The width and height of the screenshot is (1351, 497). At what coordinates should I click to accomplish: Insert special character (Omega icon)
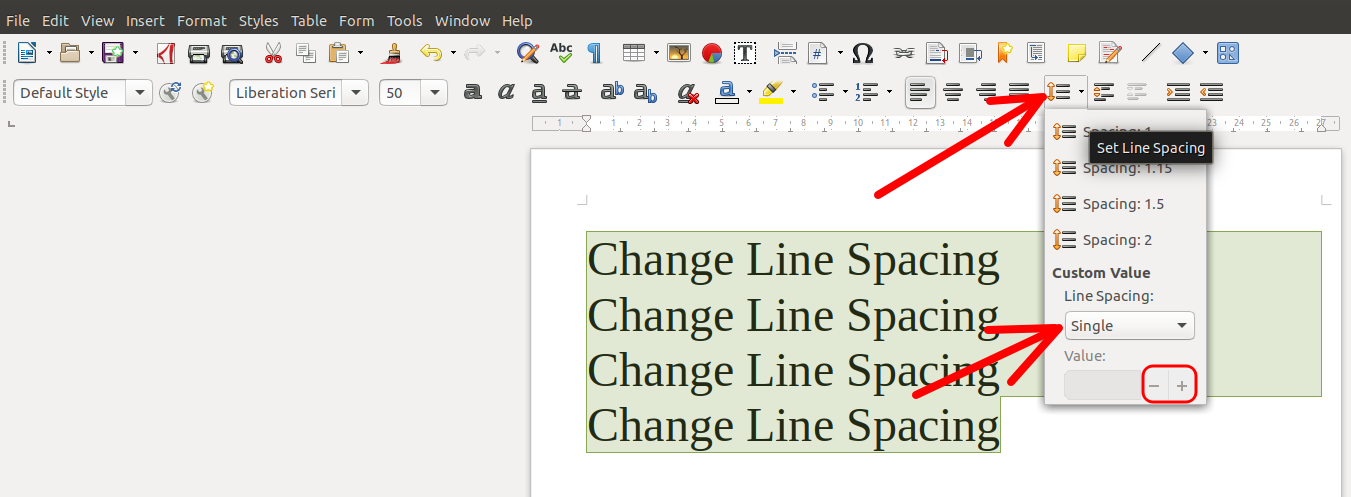pos(862,52)
